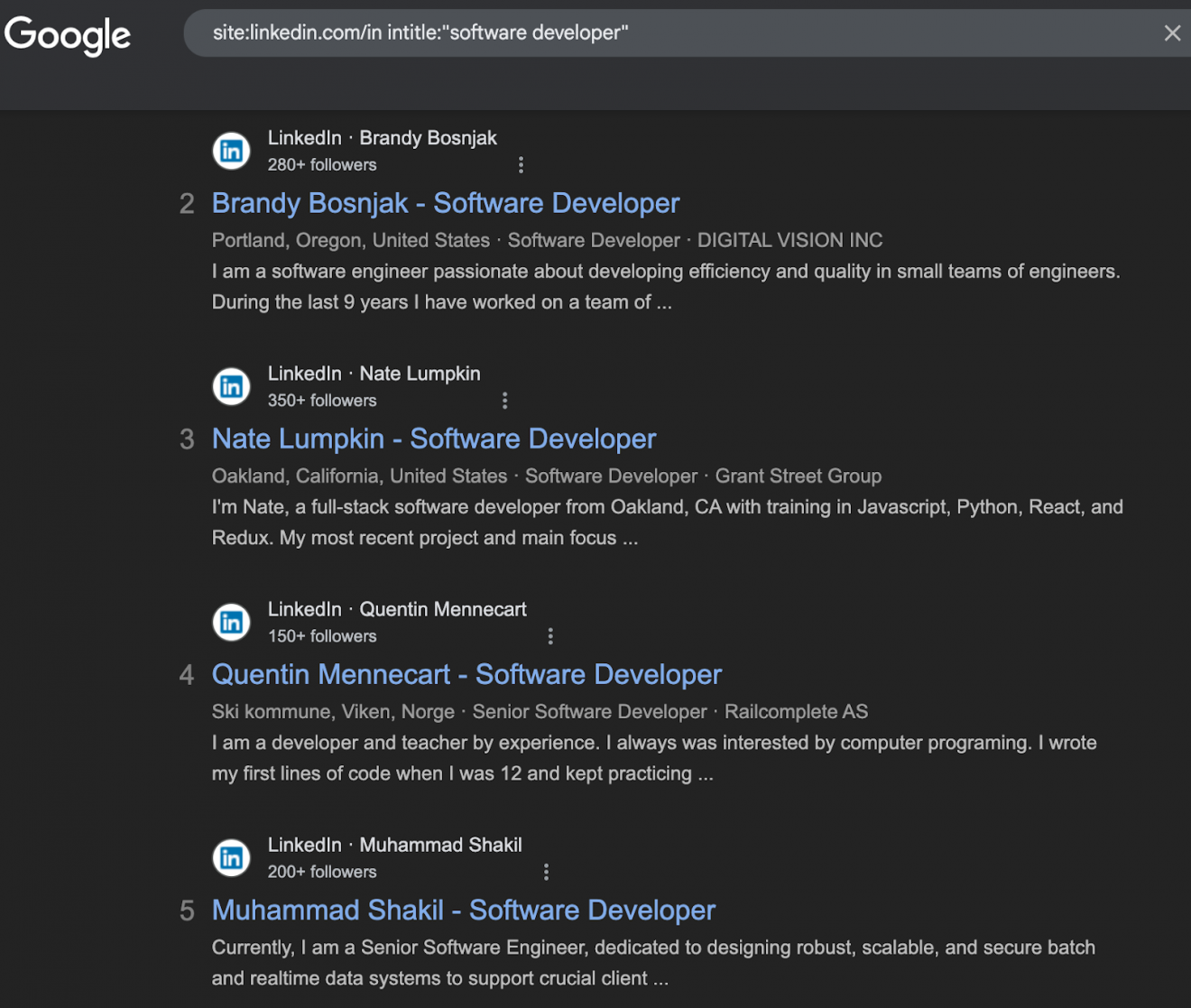This screenshot has width=1191, height=1008.
Task: Click the Google logo to return home
Action: tap(68, 34)
